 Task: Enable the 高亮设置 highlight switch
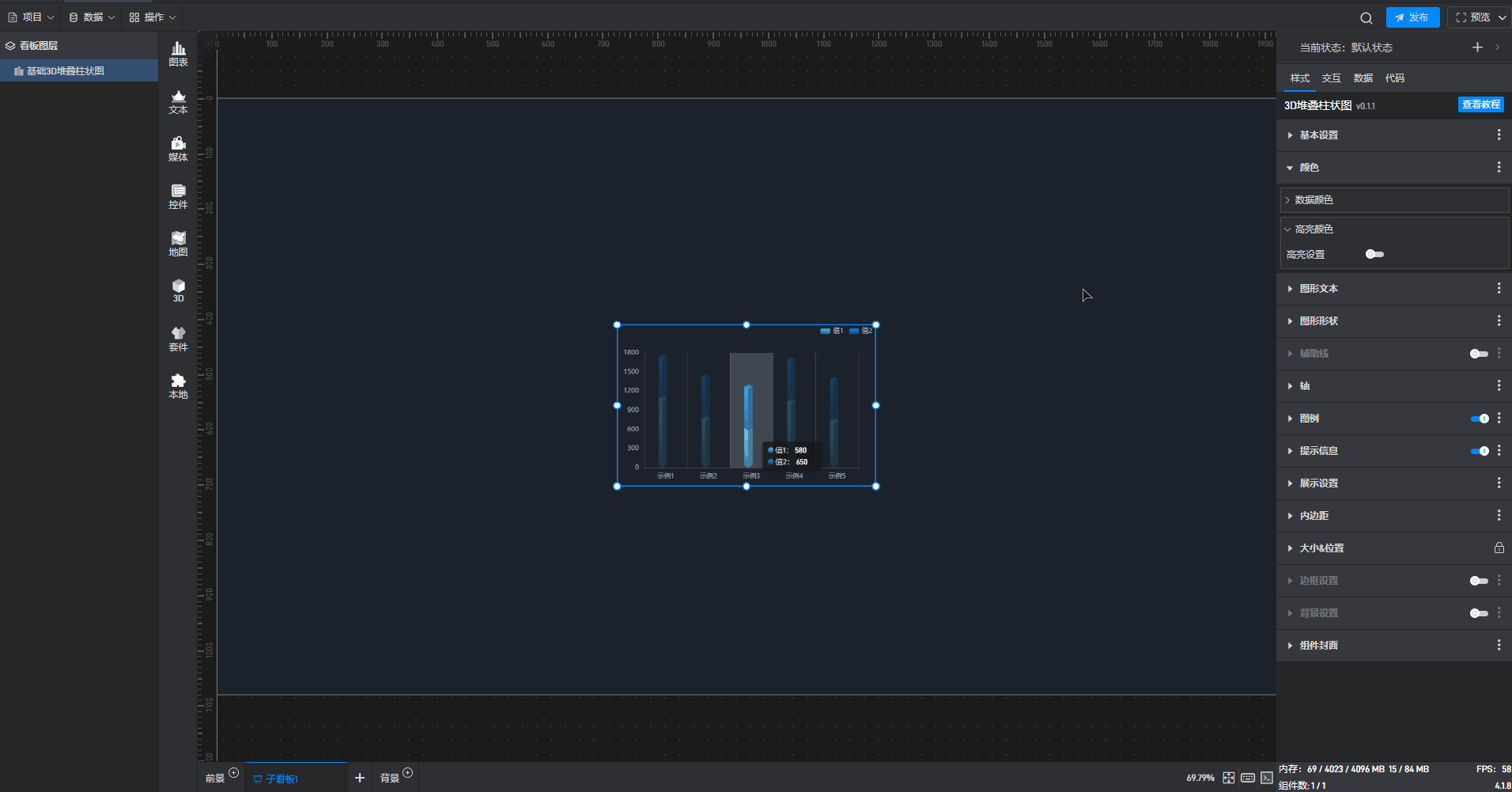(1374, 254)
